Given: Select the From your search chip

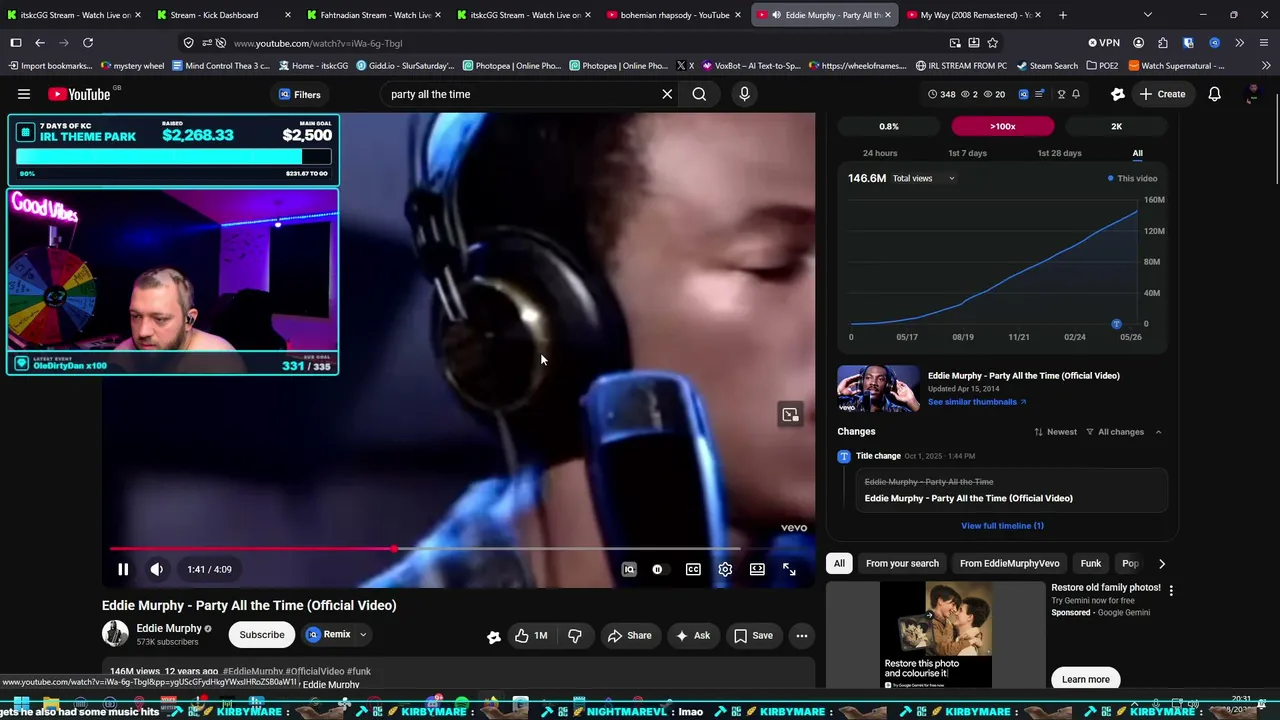Looking at the screenshot, I should click(x=902, y=563).
